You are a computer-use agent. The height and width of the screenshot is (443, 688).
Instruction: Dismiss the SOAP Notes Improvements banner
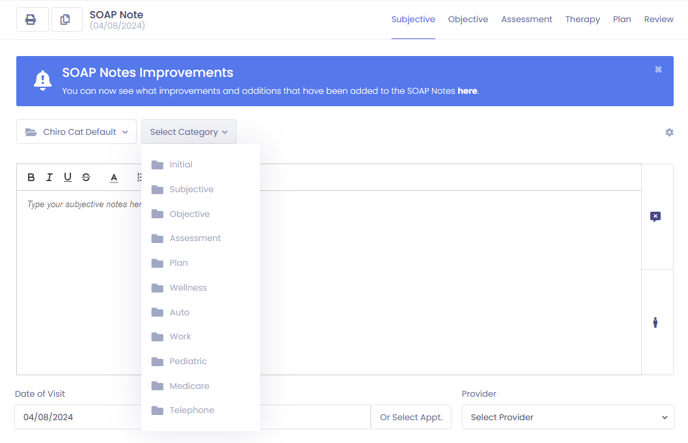point(658,69)
